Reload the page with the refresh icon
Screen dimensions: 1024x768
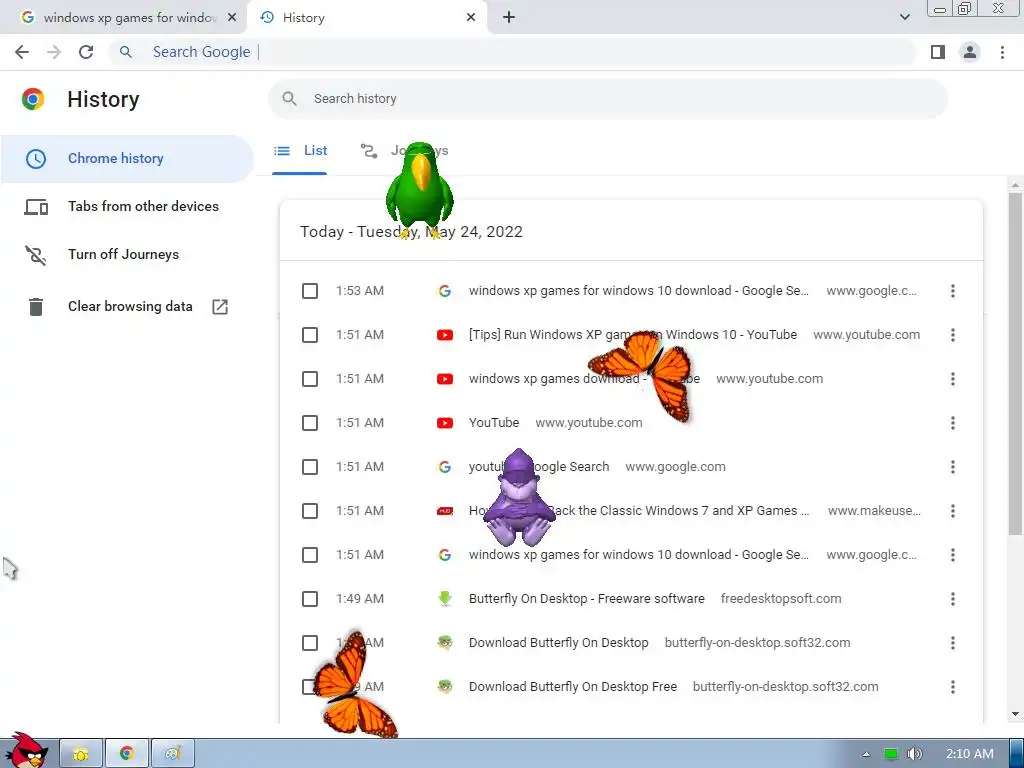pos(86,52)
